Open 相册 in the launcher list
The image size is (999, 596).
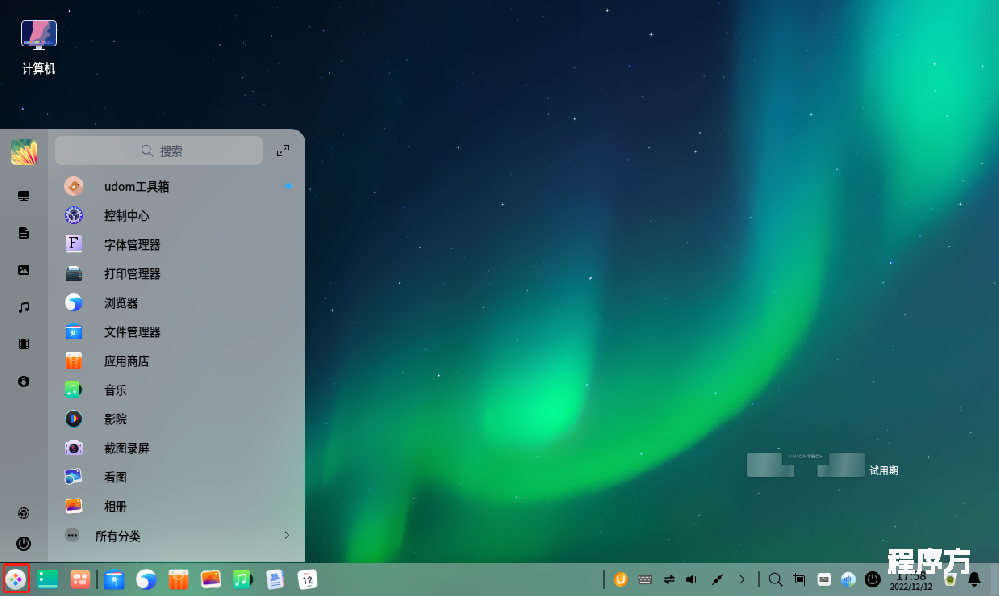pos(176,506)
